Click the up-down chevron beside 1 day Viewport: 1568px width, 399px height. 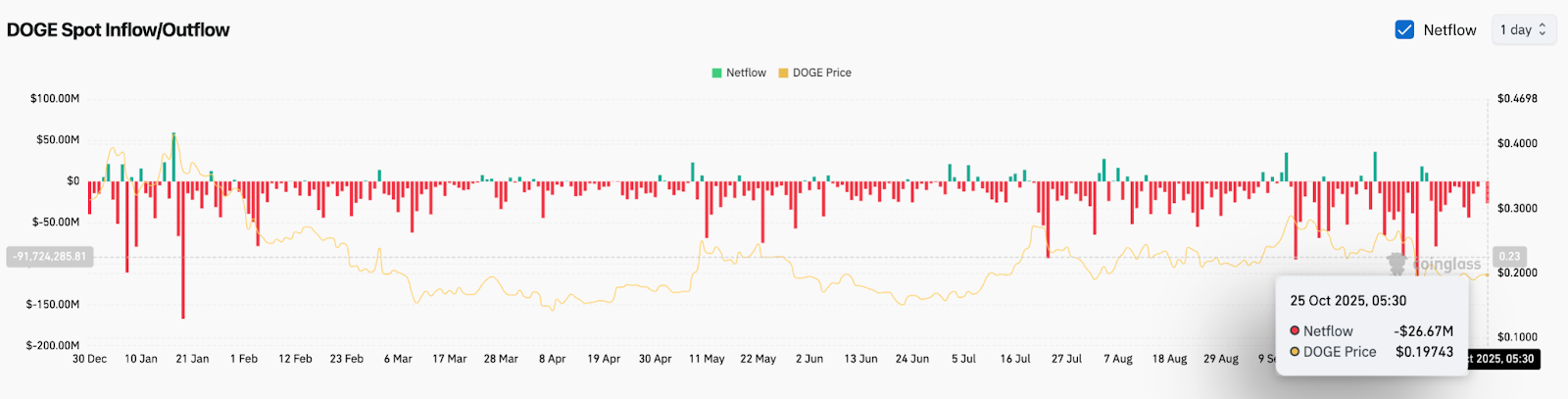pyautogui.click(x=1543, y=29)
